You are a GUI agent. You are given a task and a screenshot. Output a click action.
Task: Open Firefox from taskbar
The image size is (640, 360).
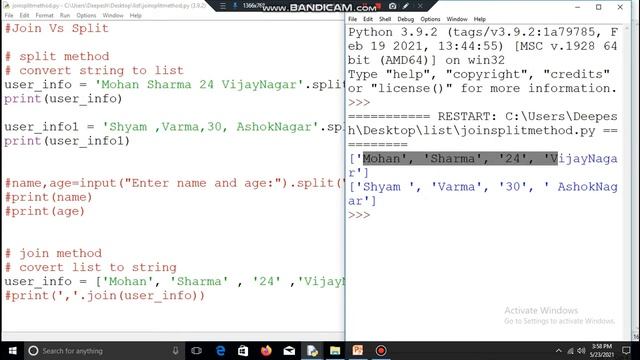coord(266,351)
